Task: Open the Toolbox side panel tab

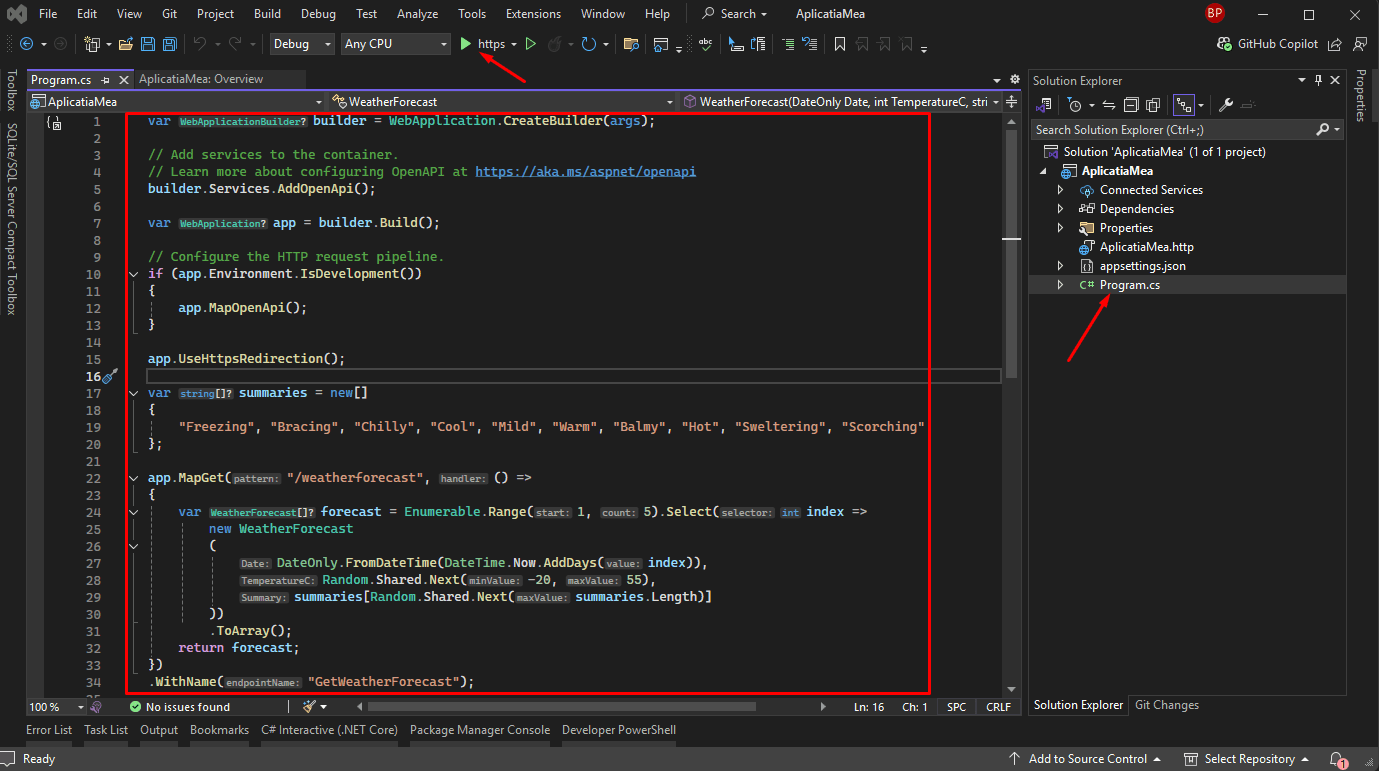Action: click(x=12, y=91)
